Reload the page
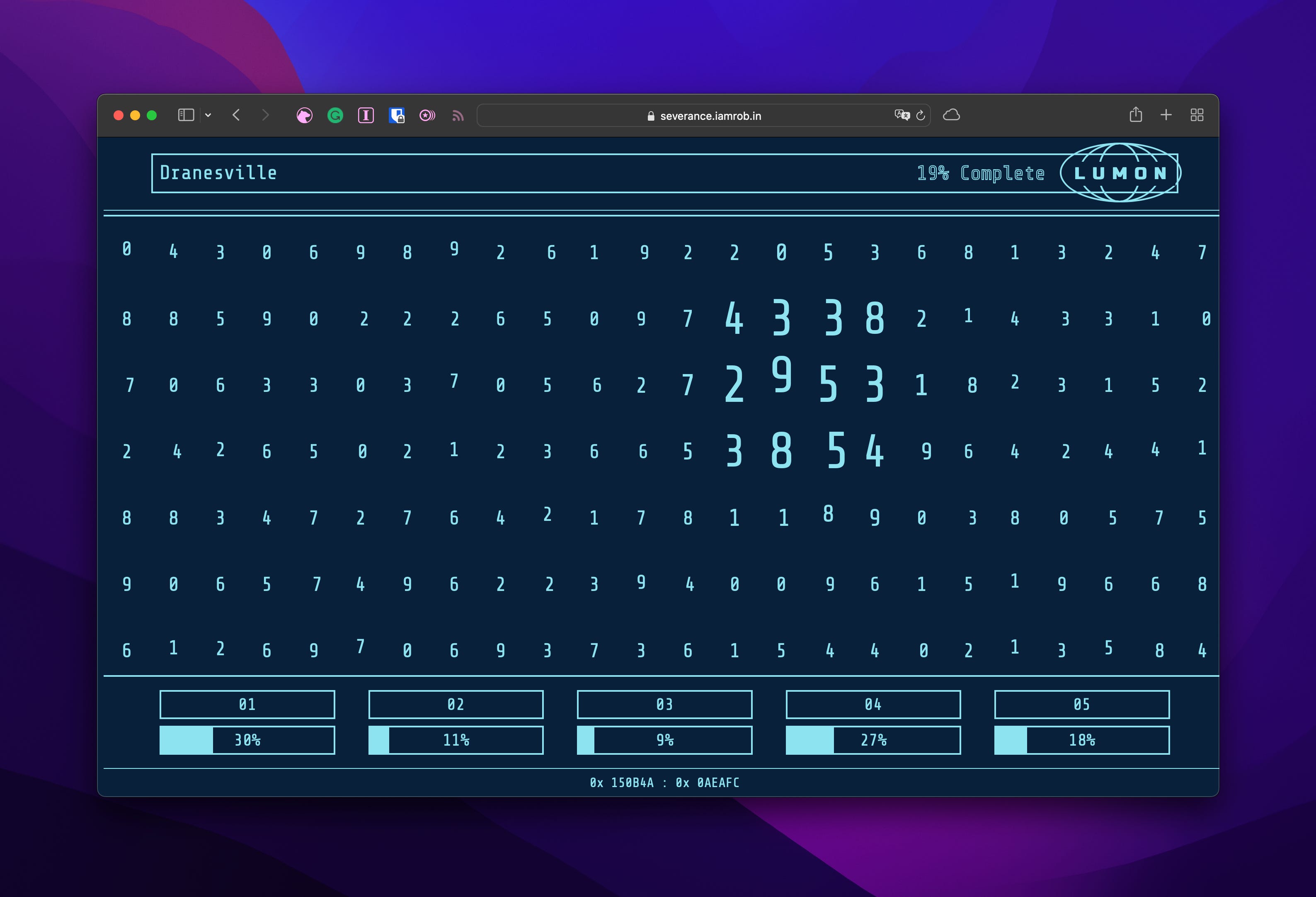 [921, 115]
